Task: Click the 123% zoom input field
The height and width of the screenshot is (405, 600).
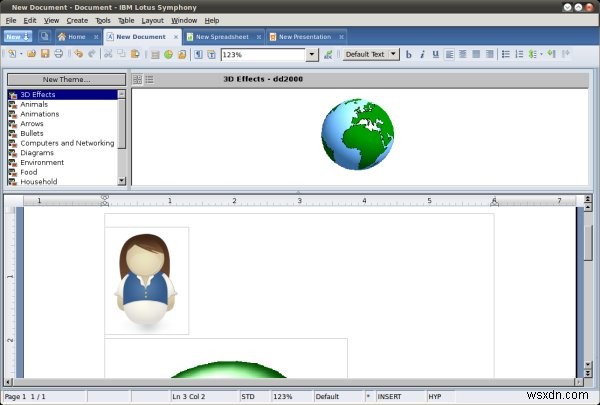Action: tap(263, 55)
